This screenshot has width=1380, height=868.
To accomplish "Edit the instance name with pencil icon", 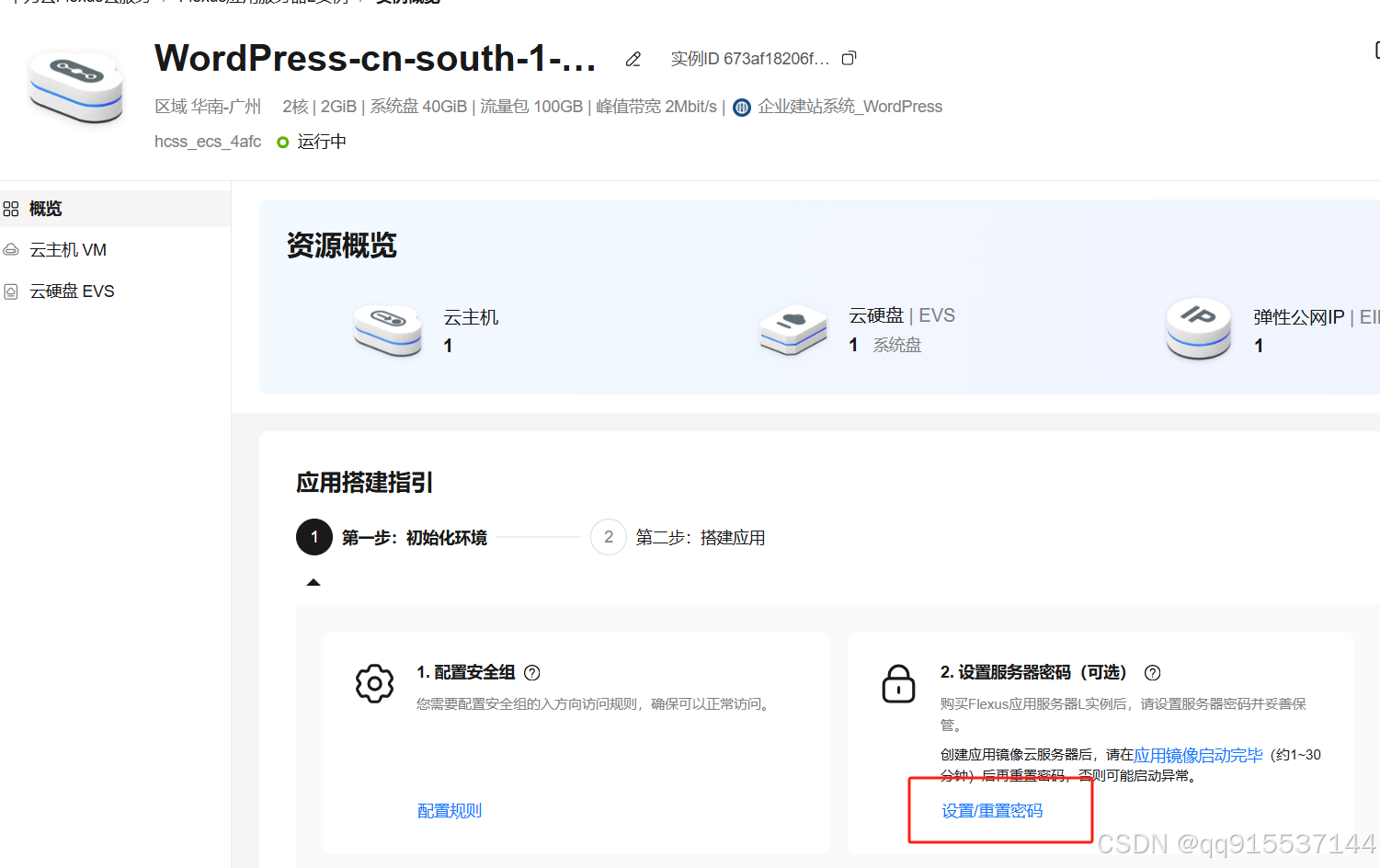I will tap(633, 59).
